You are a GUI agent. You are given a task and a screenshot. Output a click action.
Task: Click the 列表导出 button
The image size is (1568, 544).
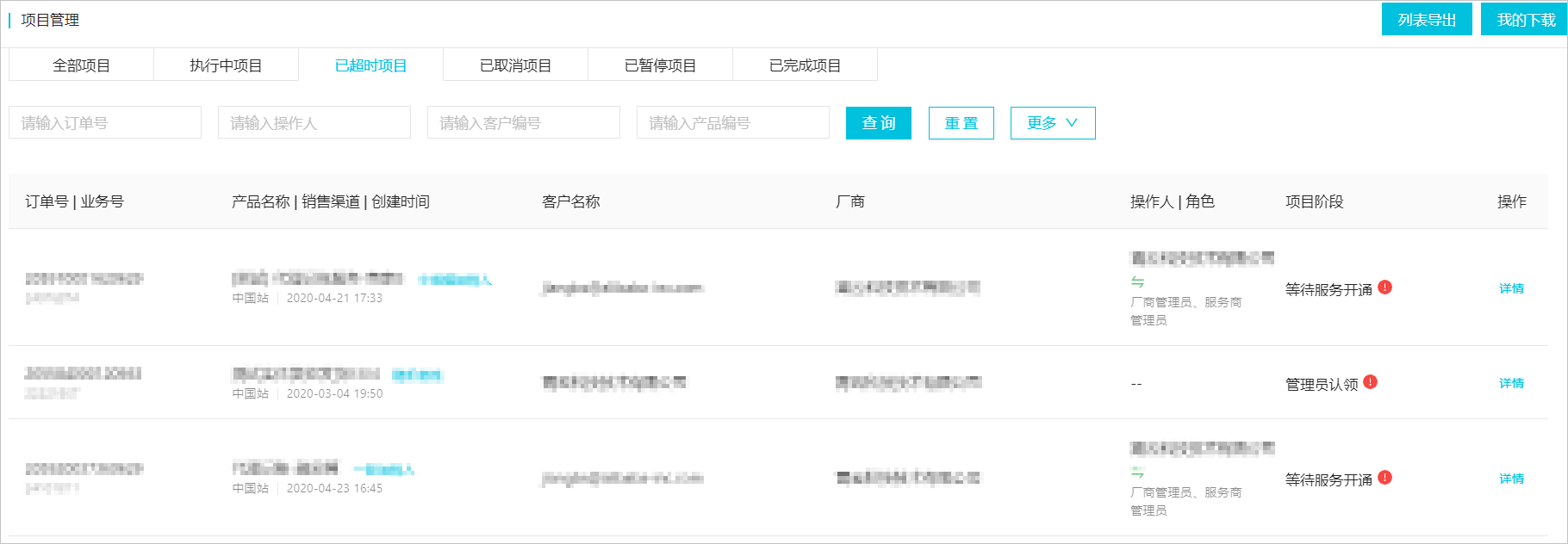point(1427,20)
